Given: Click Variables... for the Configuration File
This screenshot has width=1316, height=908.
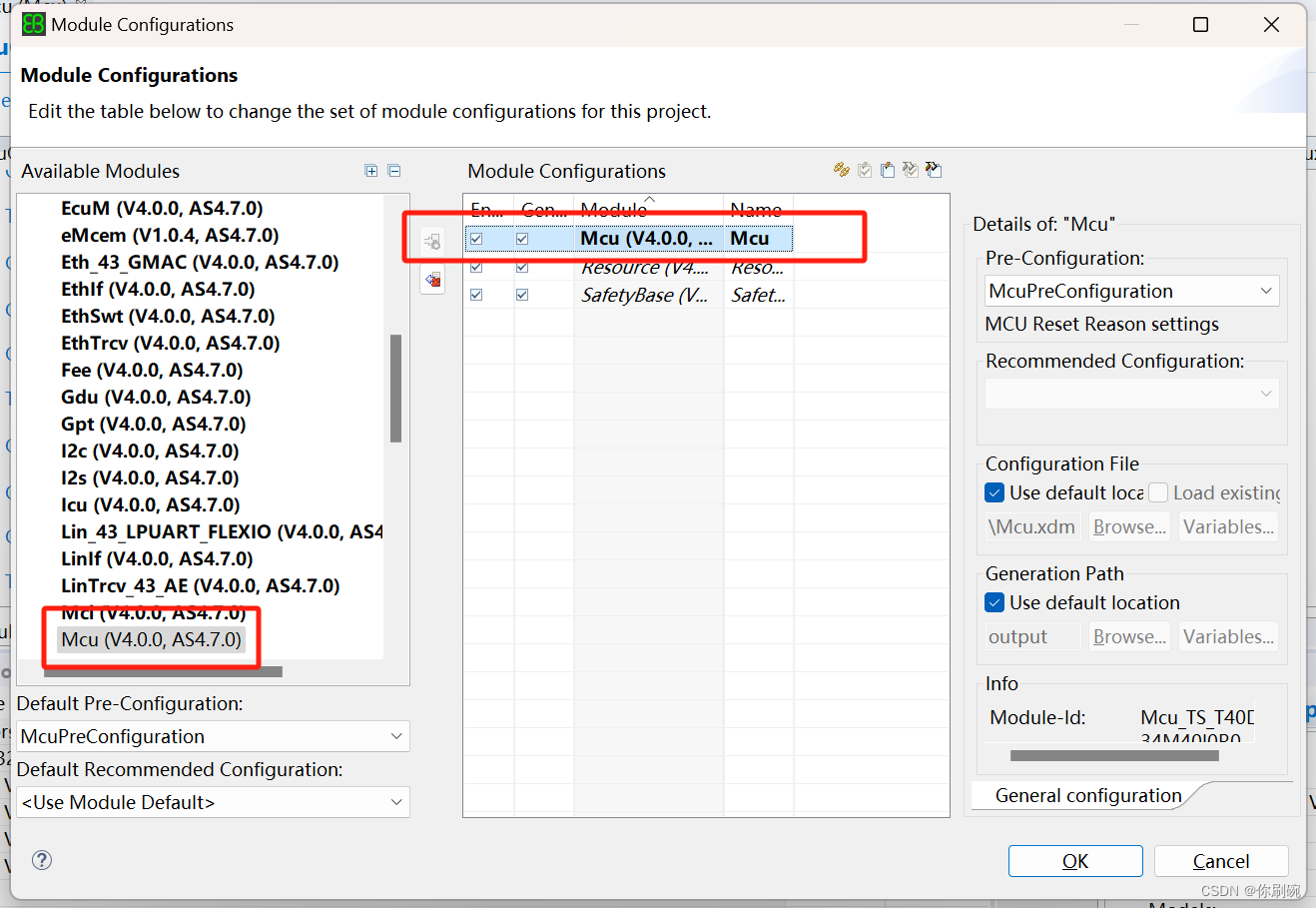Looking at the screenshot, I should 1228,526.
